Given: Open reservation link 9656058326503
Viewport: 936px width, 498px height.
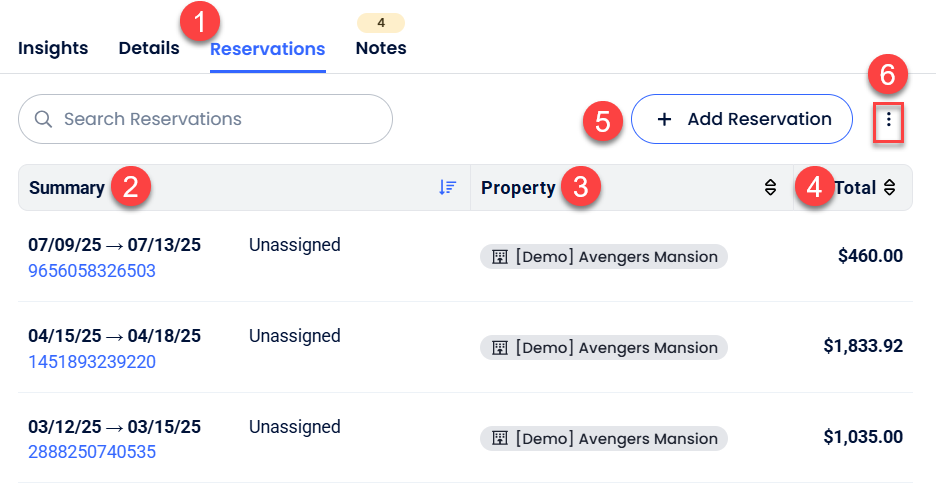Looking at the screenshot, I should [x=92, y=271].
